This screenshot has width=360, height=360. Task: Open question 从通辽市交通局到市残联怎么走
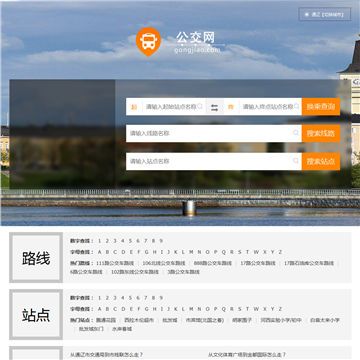106,355
